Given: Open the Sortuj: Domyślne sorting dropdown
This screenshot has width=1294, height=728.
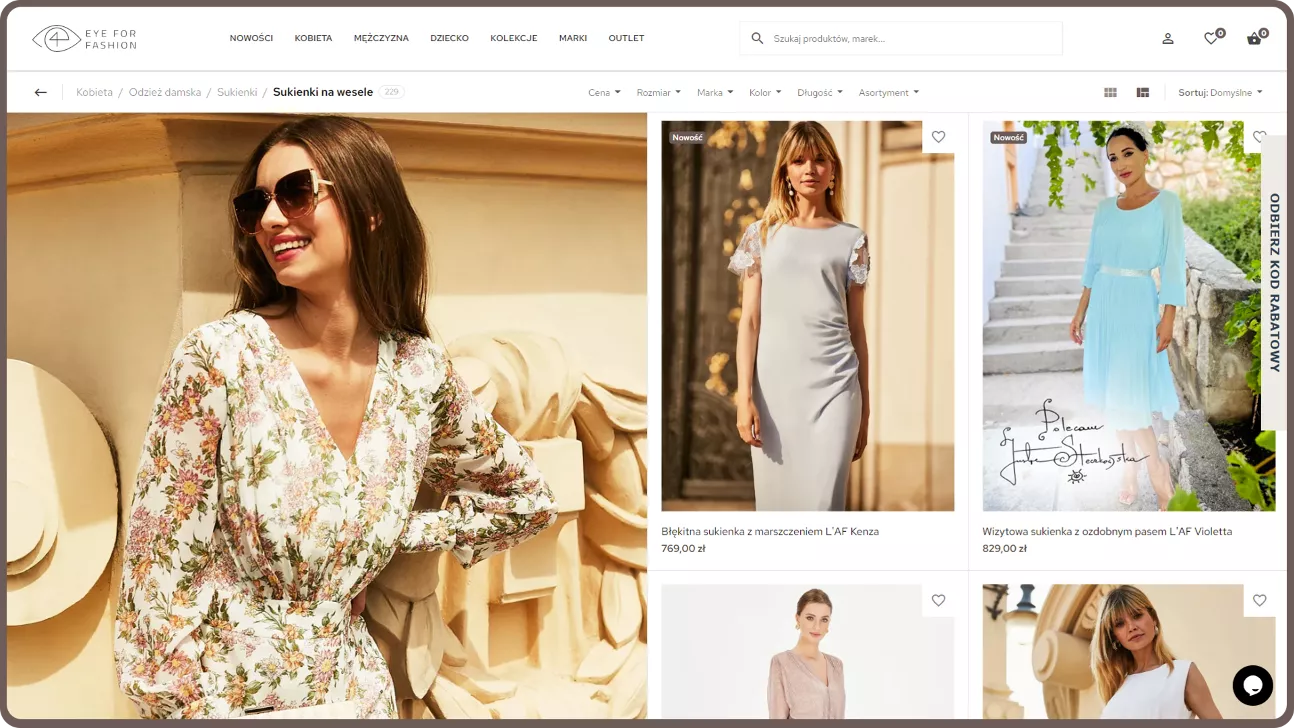Looking at the screenshot, I should pyautogui.click(x=1220, y=92).
